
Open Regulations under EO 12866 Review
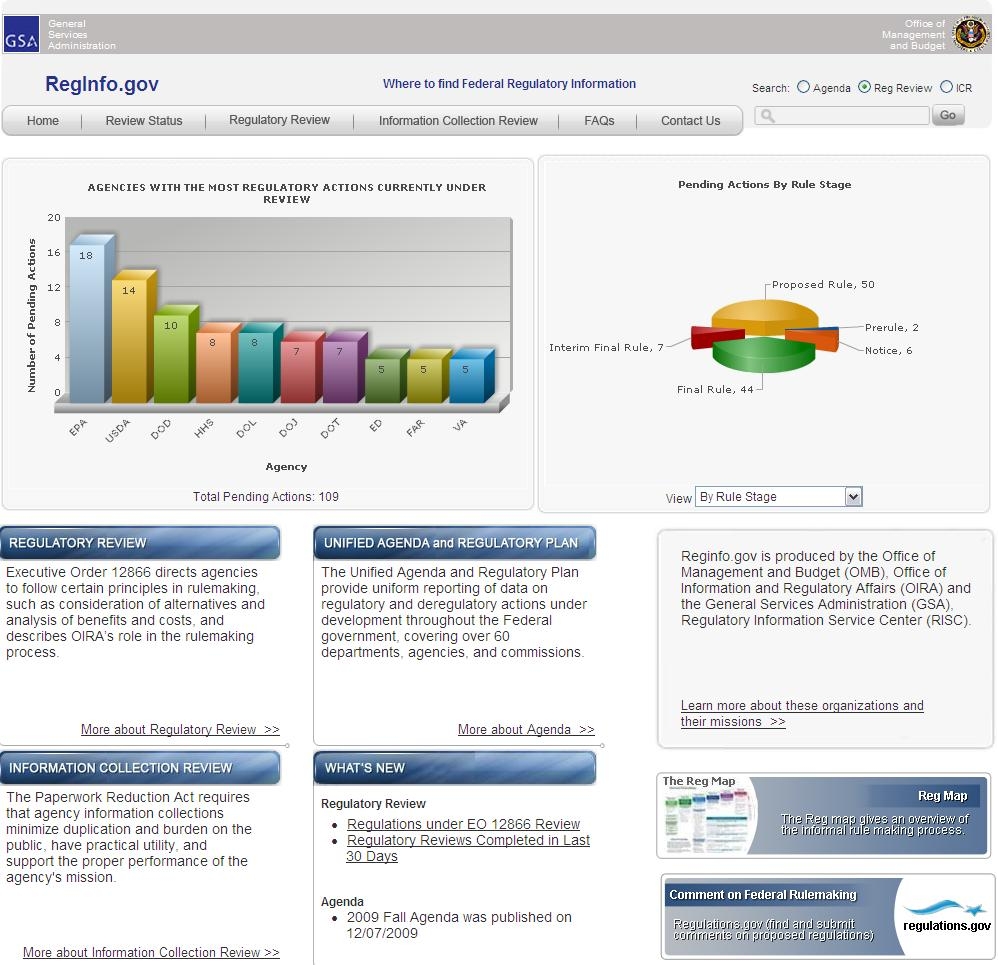[463, 824]
